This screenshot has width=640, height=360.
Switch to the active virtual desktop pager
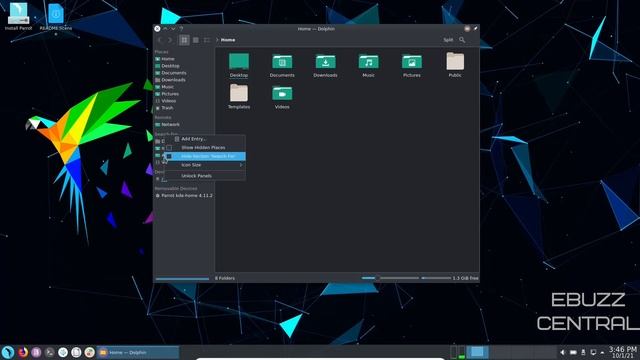(477, 352)
